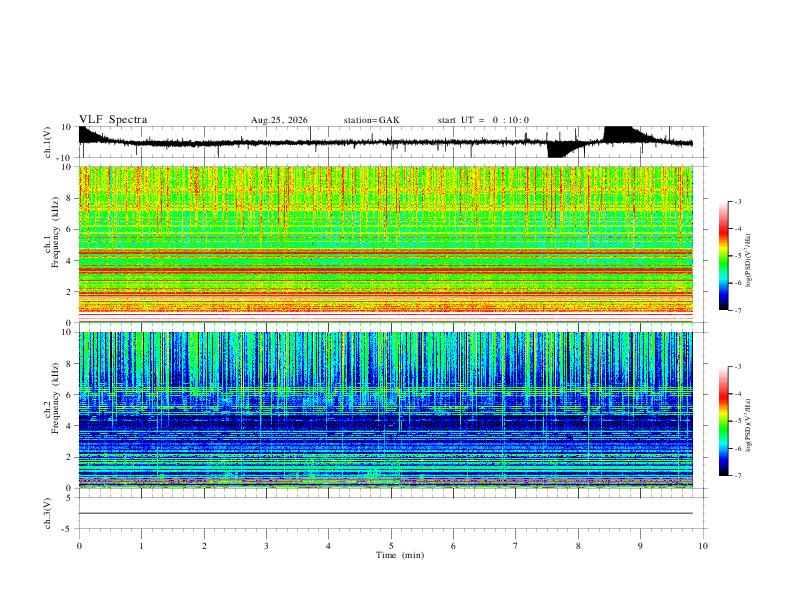Click the ch.1 spectrogram color scale bar
Image resolution: width=792 pixels, height=612 pixels.
(x=723, y=256)
